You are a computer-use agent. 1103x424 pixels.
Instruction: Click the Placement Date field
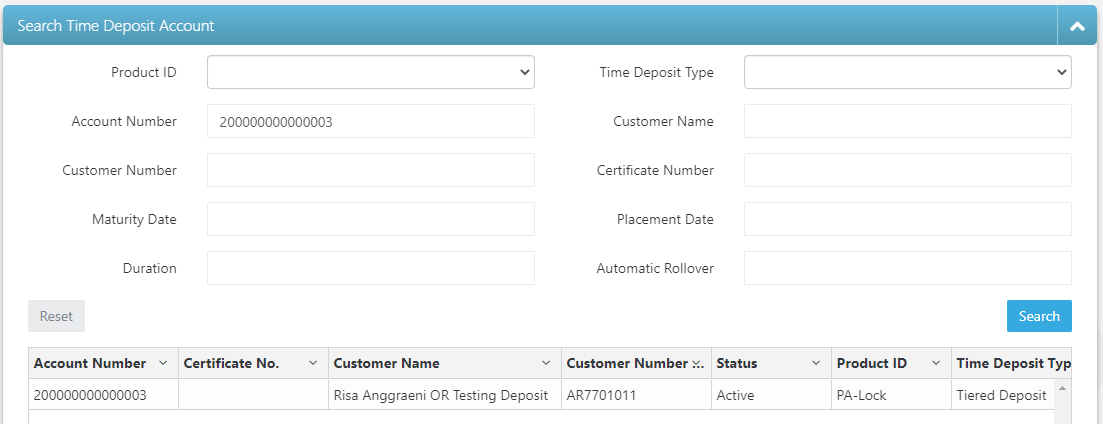tap(907, 219)
